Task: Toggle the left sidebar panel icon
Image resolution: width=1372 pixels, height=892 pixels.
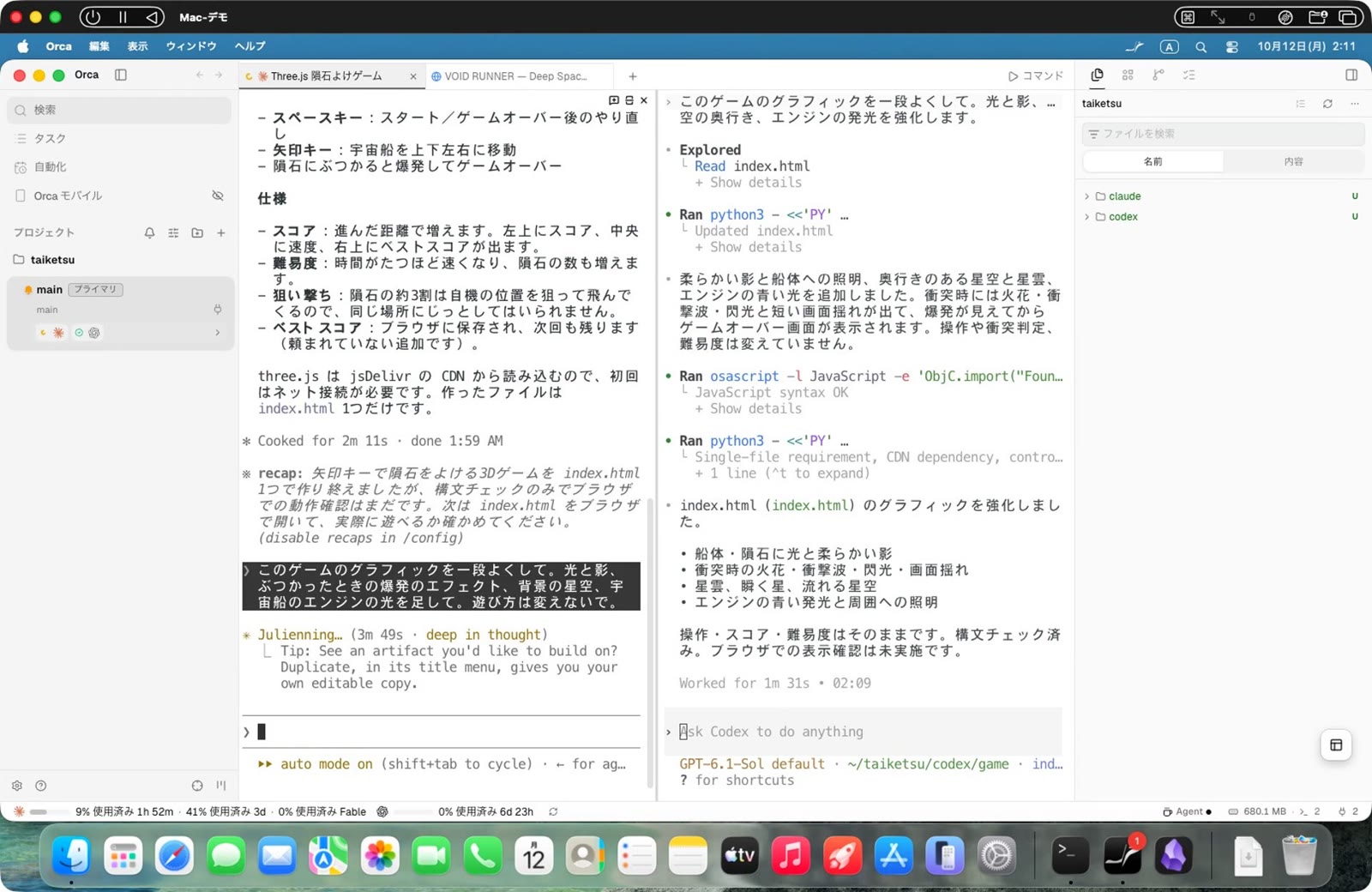Action: coord(121,75)
